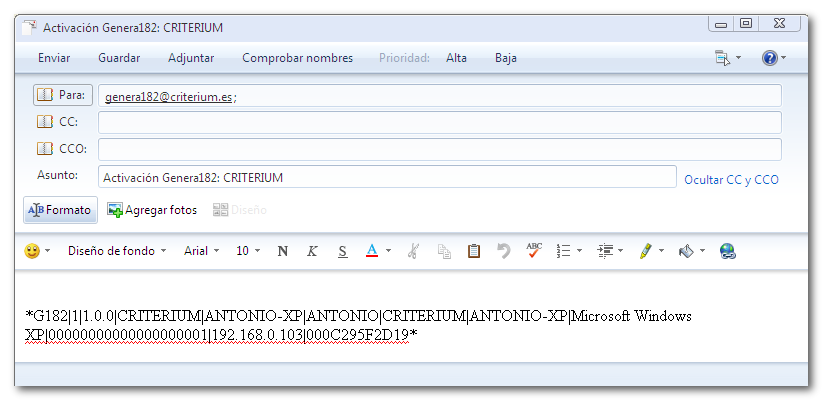This screenshot has width=822, height=400.
Task: Expand the list format dropdown arrow
Action: [x=579, y=251]
